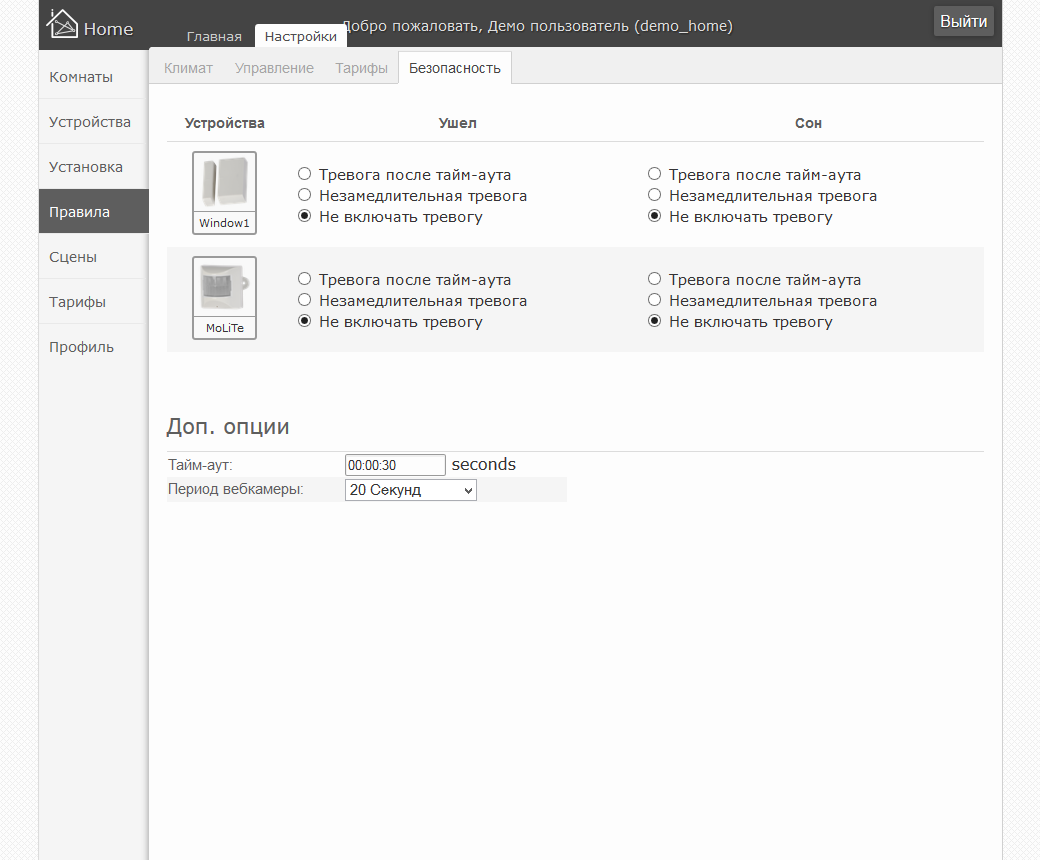Viewport: 1040px width, 860px height.
Task: Click the Тайм-аут: label
Action: coord(200,465)
